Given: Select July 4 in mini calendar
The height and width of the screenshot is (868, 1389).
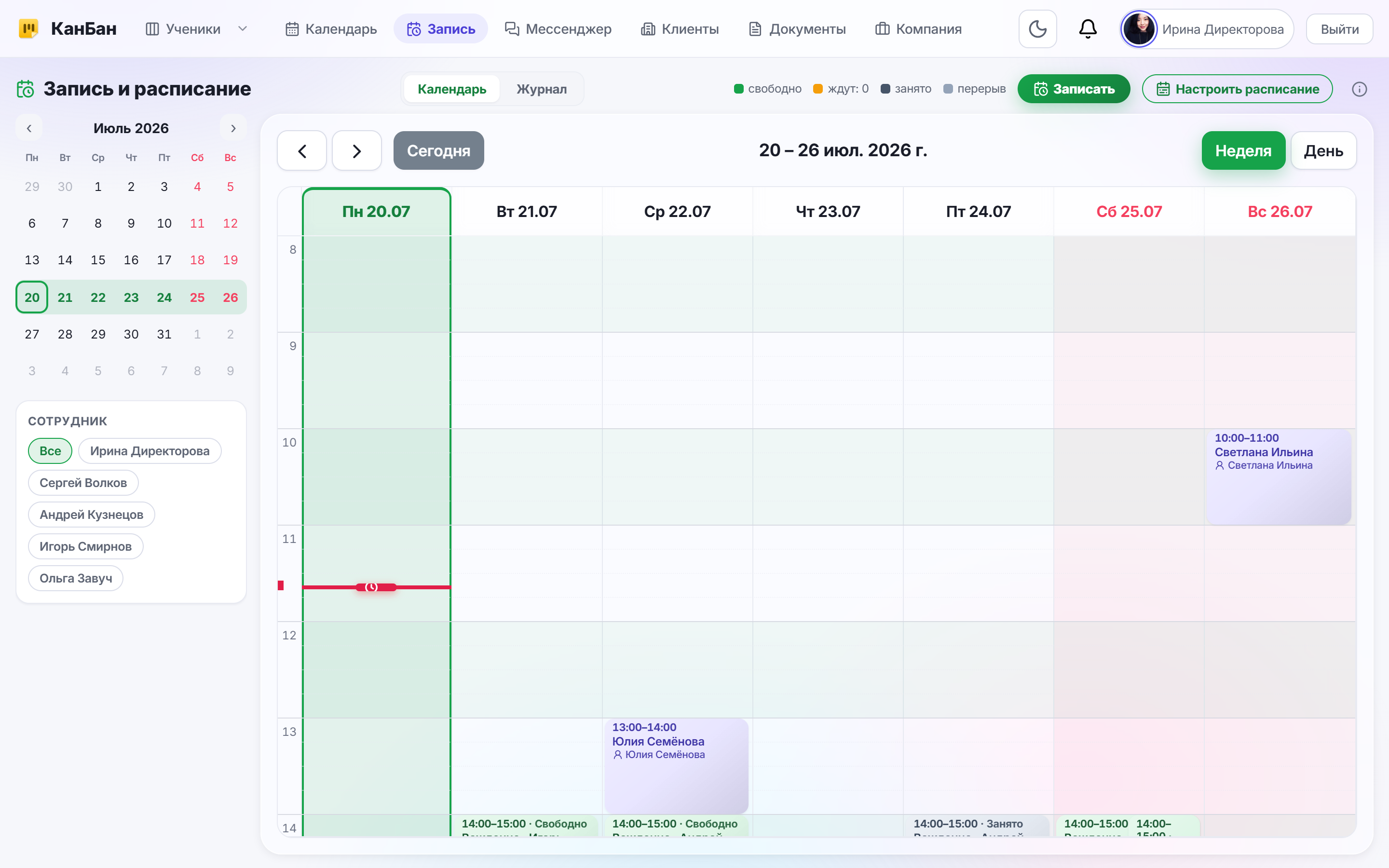Looking at the screenshot, I should (197, 187).
